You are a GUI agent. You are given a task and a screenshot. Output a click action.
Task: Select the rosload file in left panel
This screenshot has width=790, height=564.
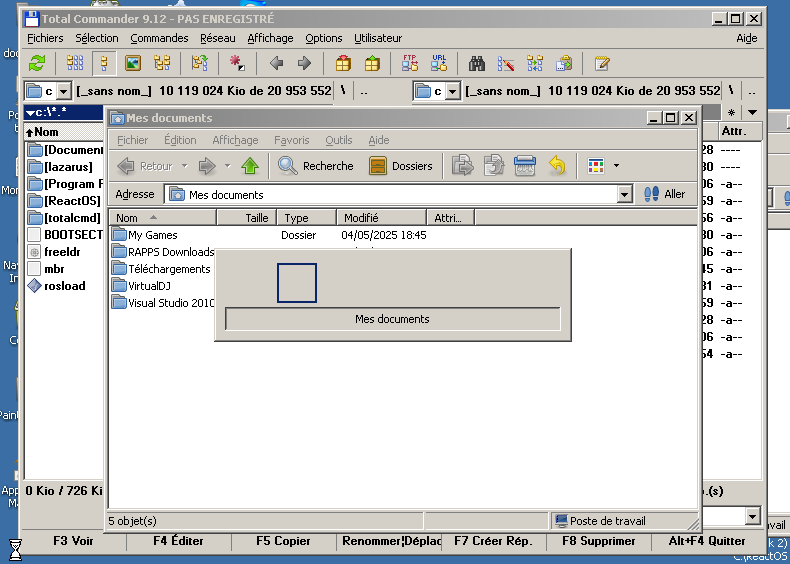point(57,286)
